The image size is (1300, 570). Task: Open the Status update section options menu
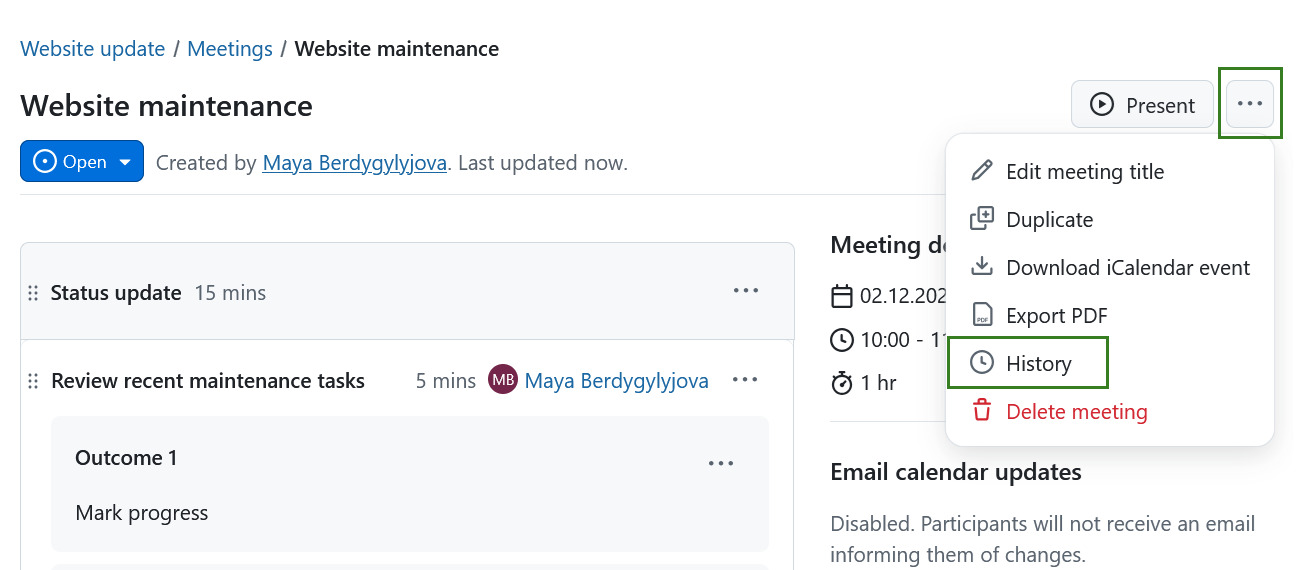pos(746,292)
